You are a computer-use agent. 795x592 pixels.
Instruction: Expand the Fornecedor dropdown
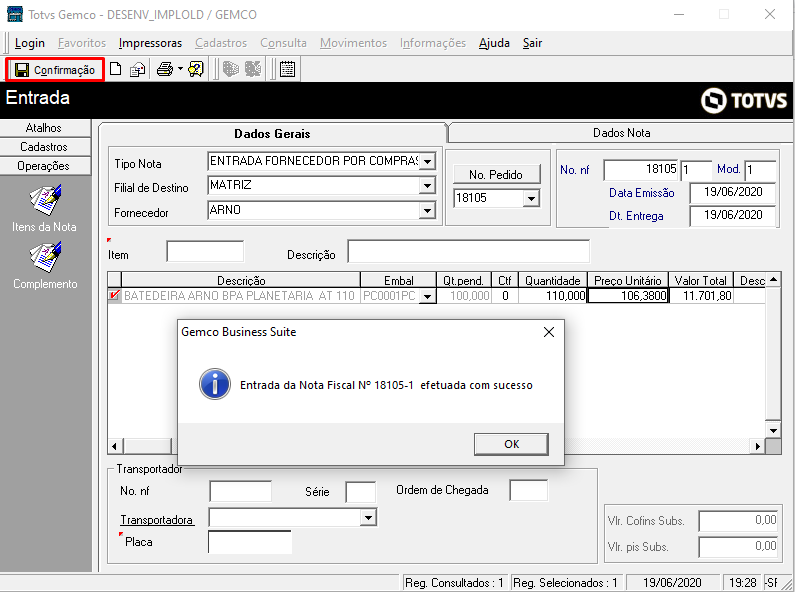pyautogui.click(x=427, y=210)
